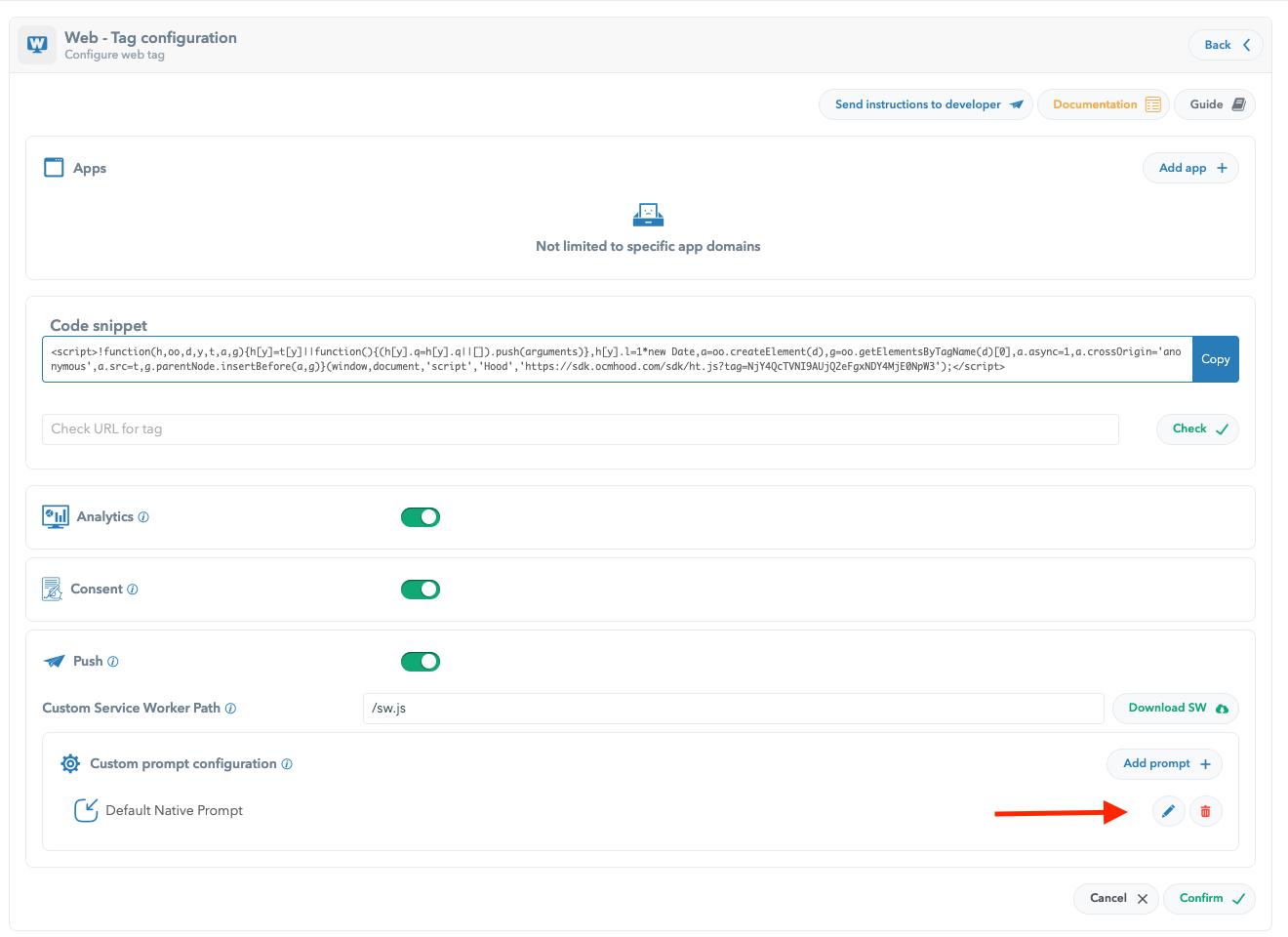Click the Default Native Prompt icon

(86, 810)
